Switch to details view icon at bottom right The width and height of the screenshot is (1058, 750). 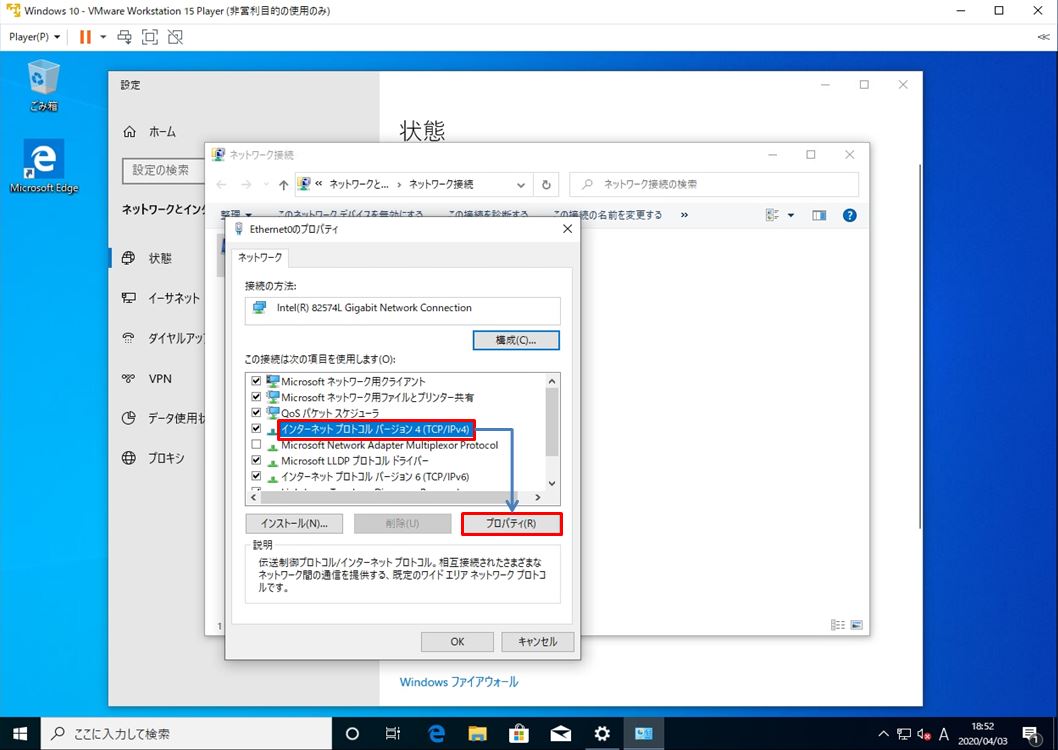[x=838, y=625]
